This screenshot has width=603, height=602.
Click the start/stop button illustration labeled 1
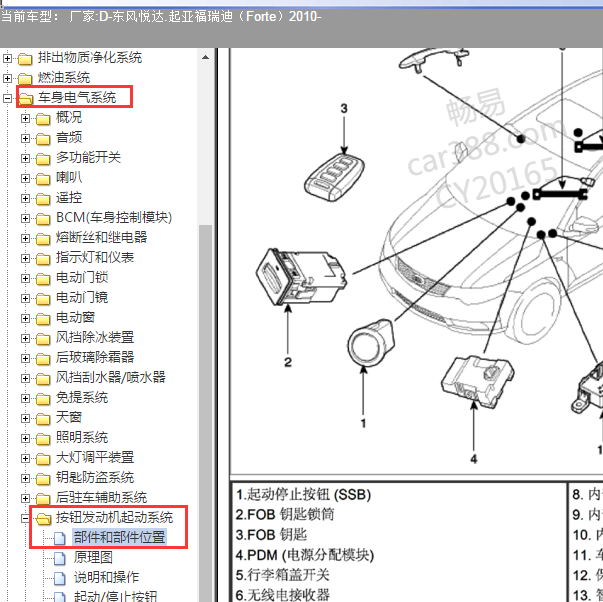click(x=371, y=341)
